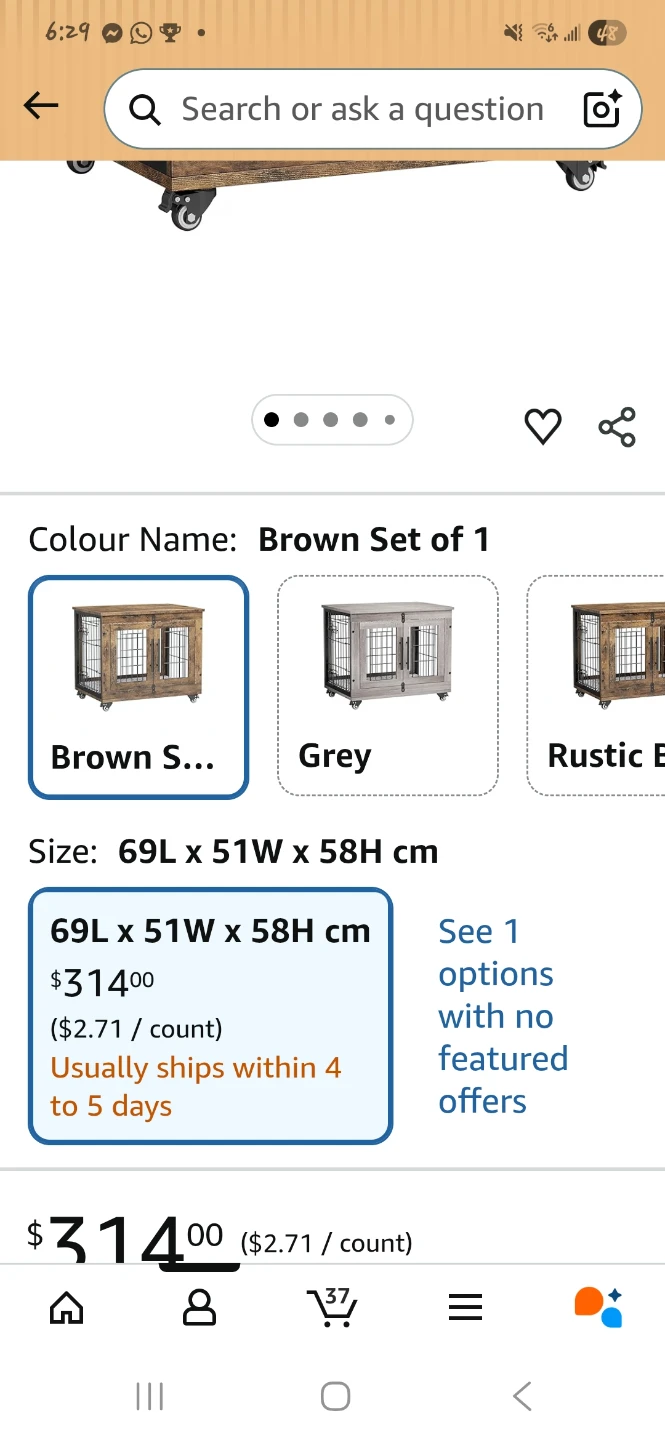
Task: Open the account profile tab
Action: 200,1307
